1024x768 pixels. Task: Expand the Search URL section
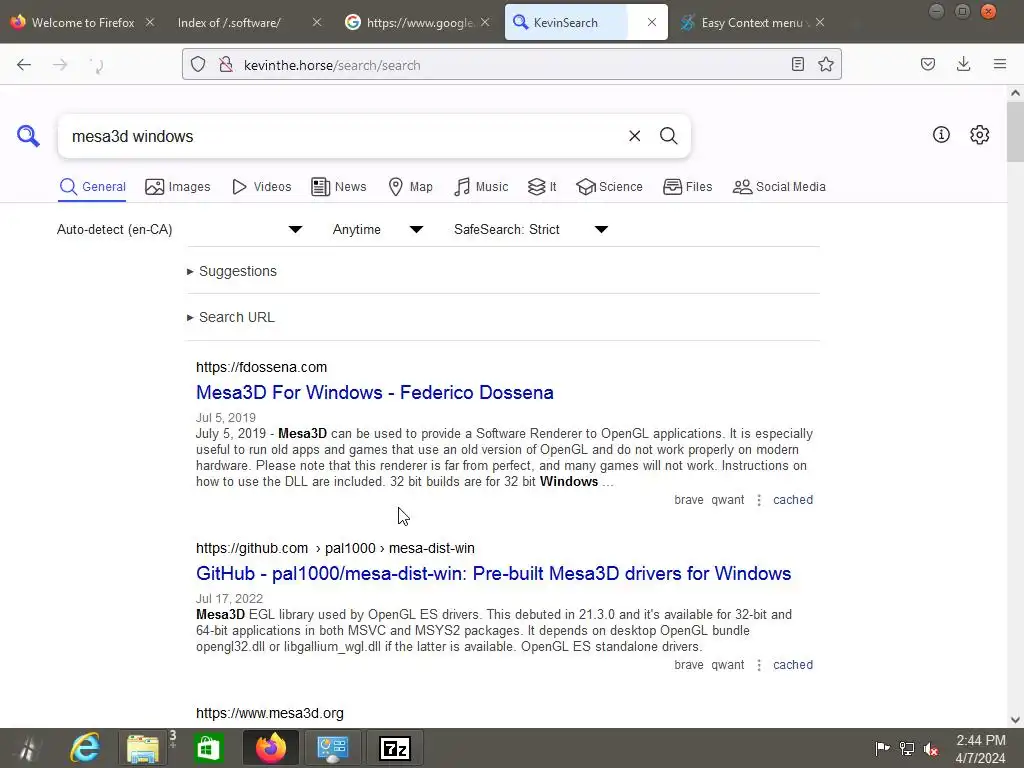[x=231, y=317]
